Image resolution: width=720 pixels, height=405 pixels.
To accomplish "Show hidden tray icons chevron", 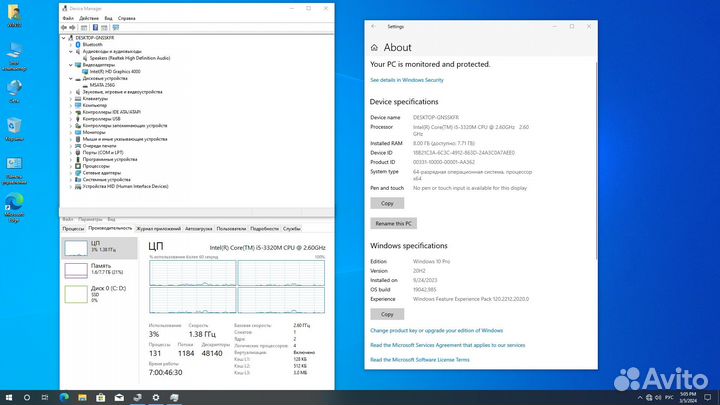I will 640,398.
